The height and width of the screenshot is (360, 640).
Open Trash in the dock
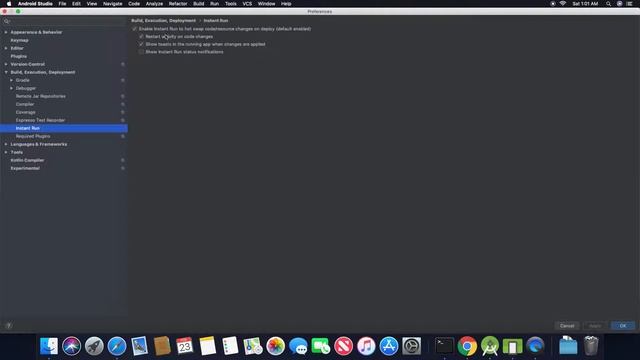591,346
